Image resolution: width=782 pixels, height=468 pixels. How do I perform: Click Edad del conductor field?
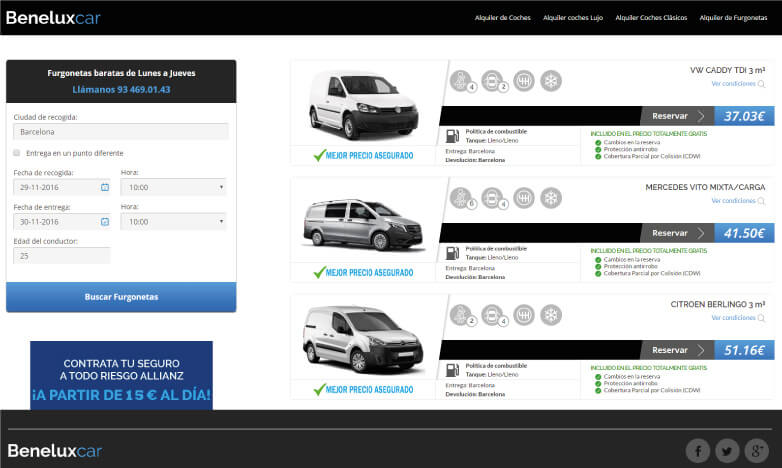pyautogui.click(x=62, y=256)
